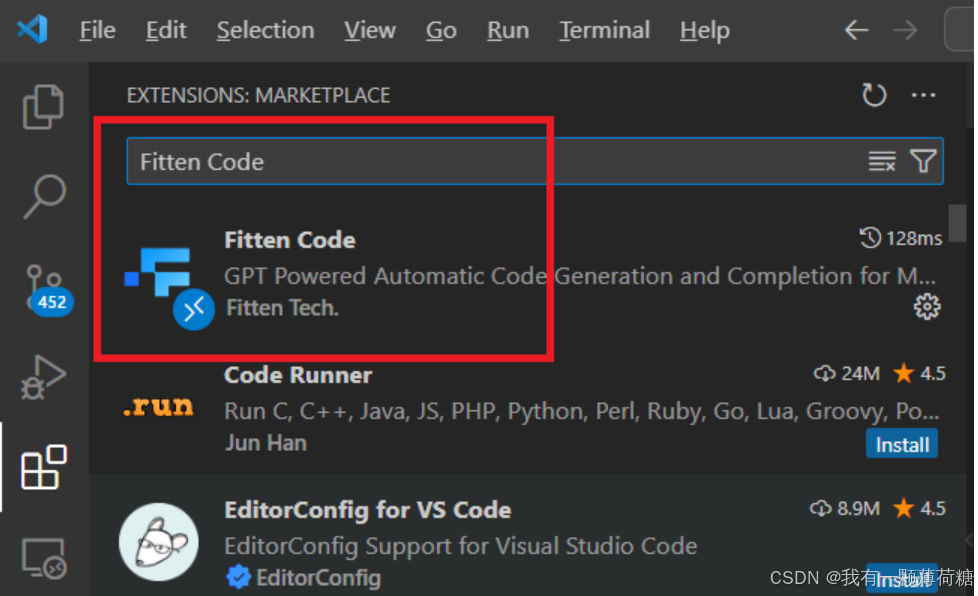Select the Code Runner extension title
The image size is (978, 596).
(298, 375)
